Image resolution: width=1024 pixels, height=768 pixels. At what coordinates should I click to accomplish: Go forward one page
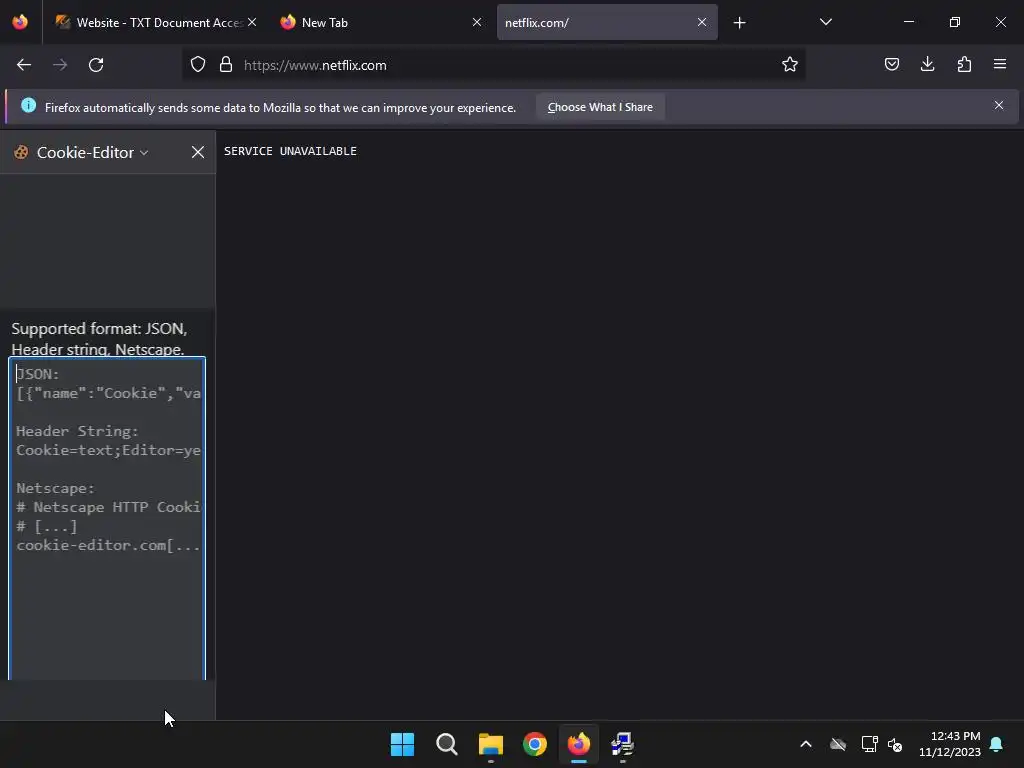(60, 65)
